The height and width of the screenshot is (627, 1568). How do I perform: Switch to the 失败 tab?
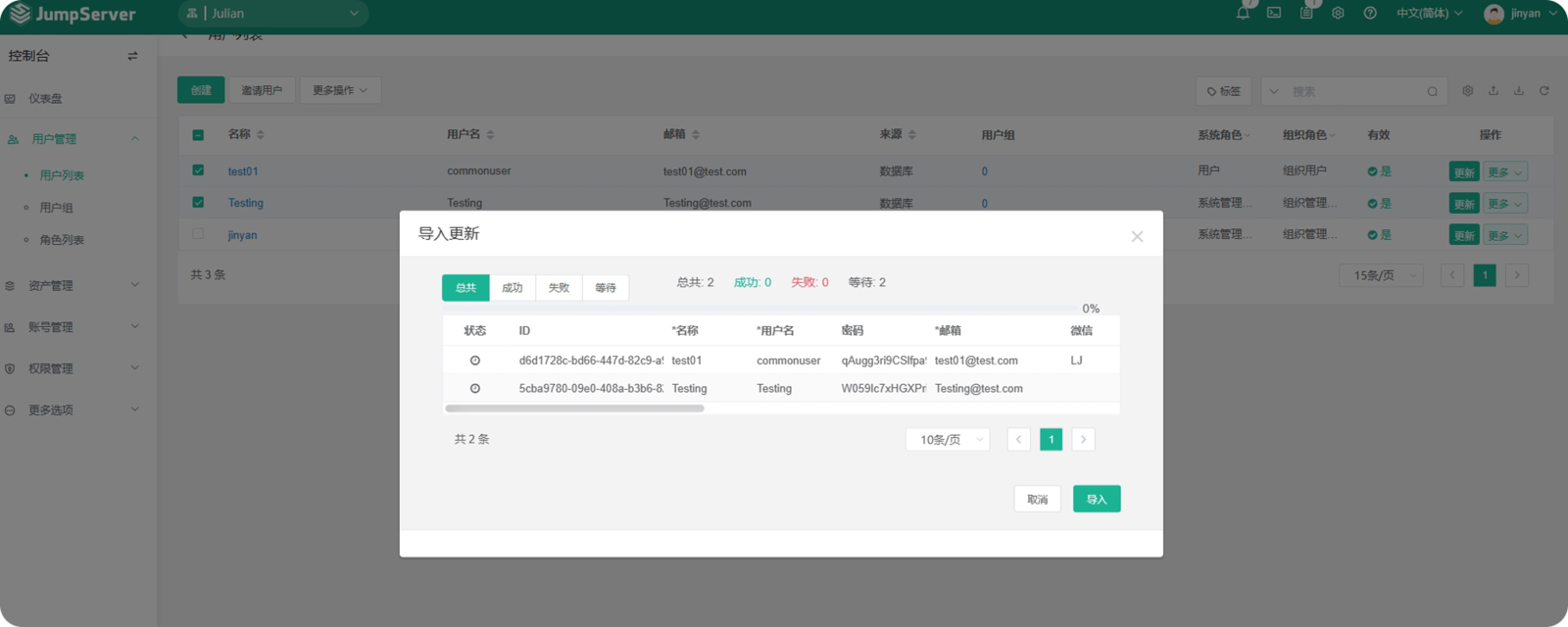pyautogui.click(x=559, y=288)
